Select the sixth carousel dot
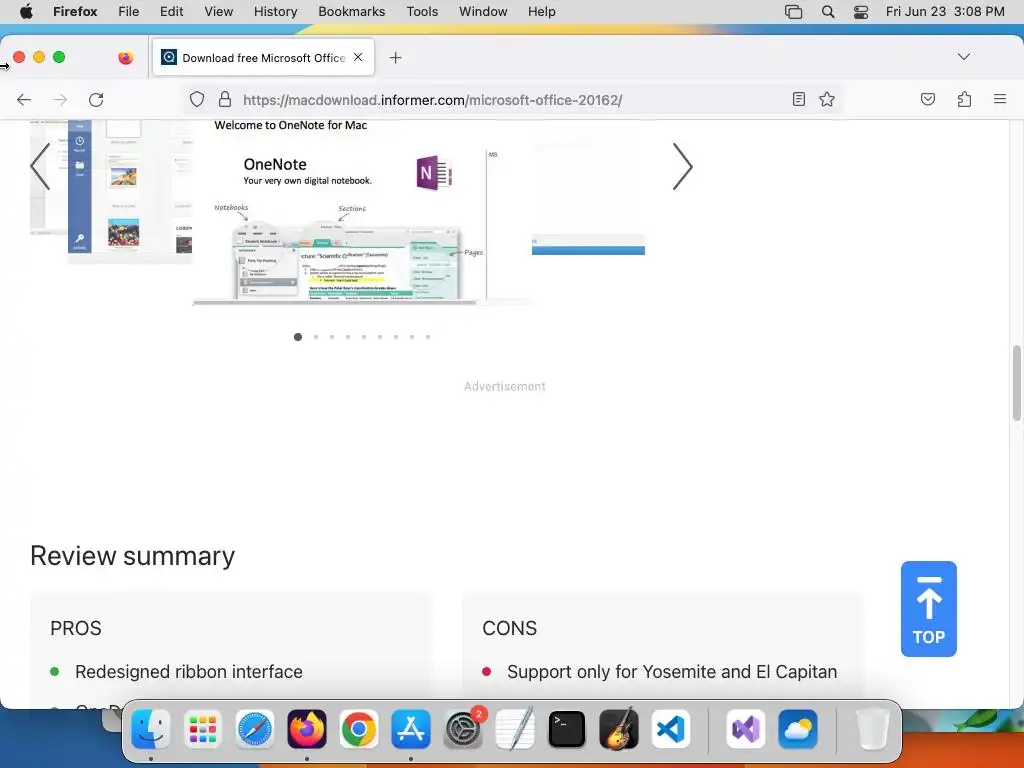 tap(380, 337)
